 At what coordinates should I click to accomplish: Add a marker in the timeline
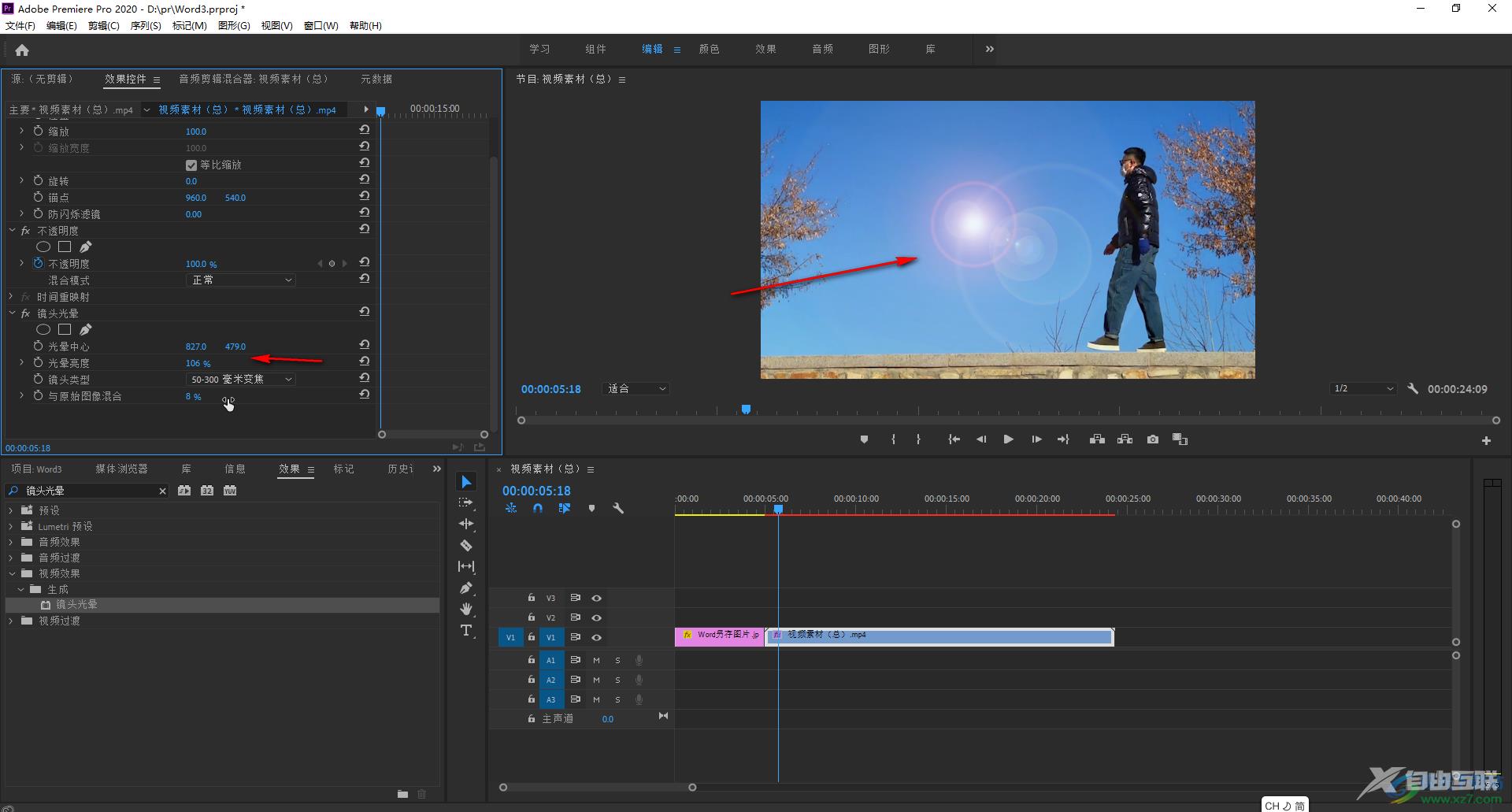[x=591, y=509]
